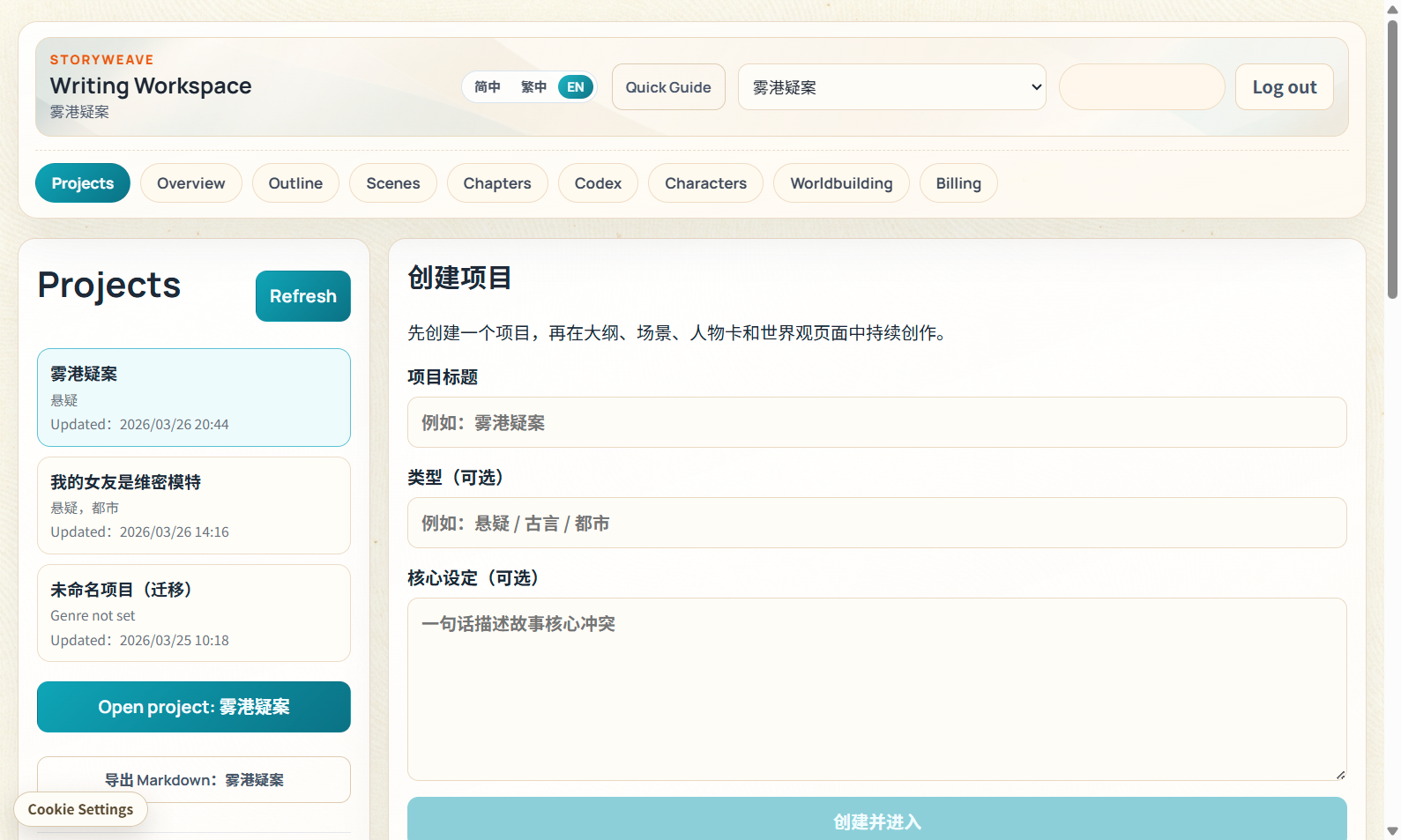
Task: Click the STORYWEAVE brand text
Action: tap(101, 60)
